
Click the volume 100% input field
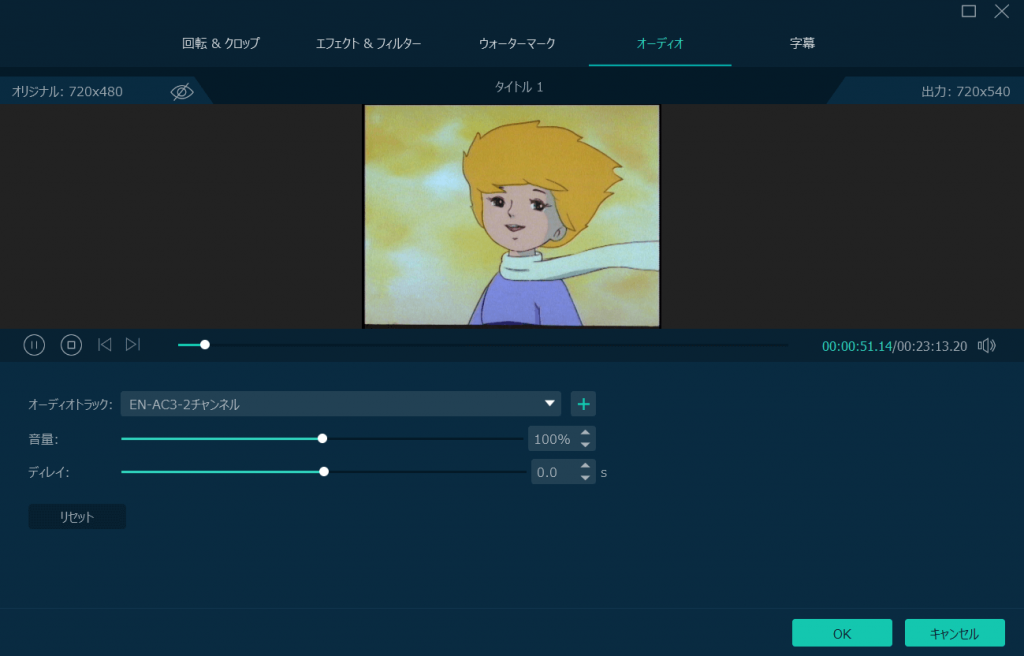coord(552,439)
